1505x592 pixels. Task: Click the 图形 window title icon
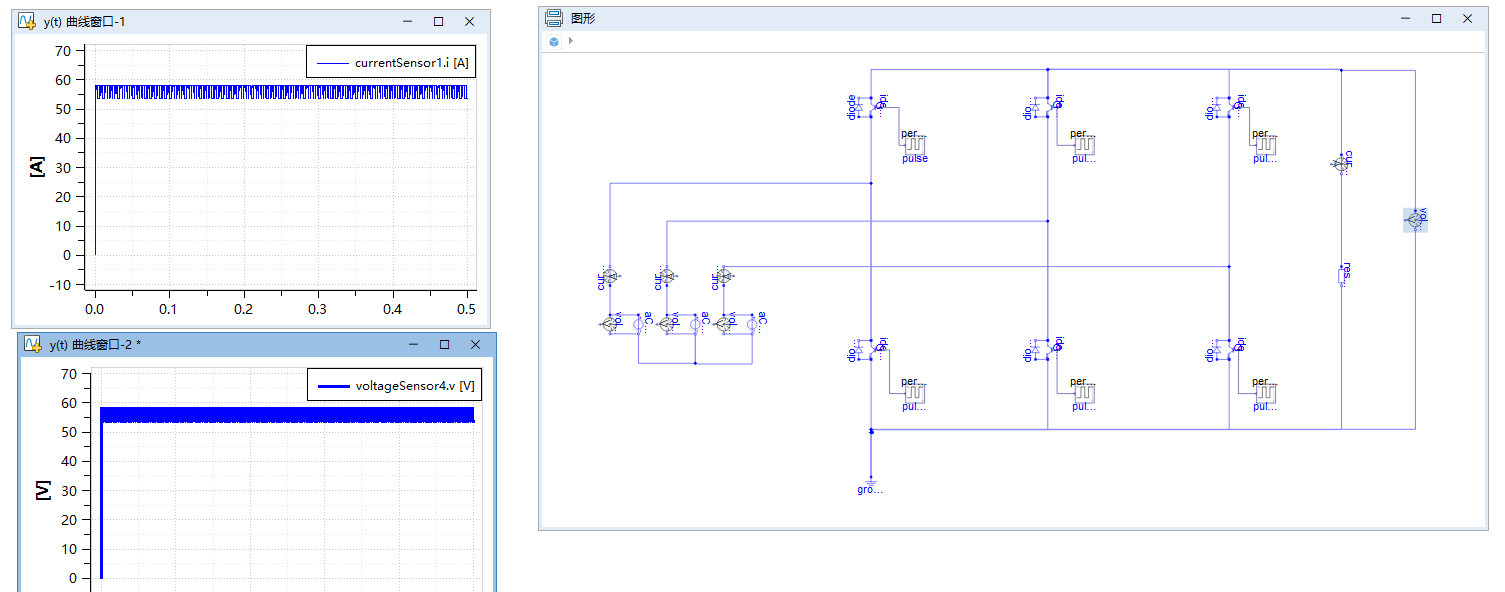553,18
